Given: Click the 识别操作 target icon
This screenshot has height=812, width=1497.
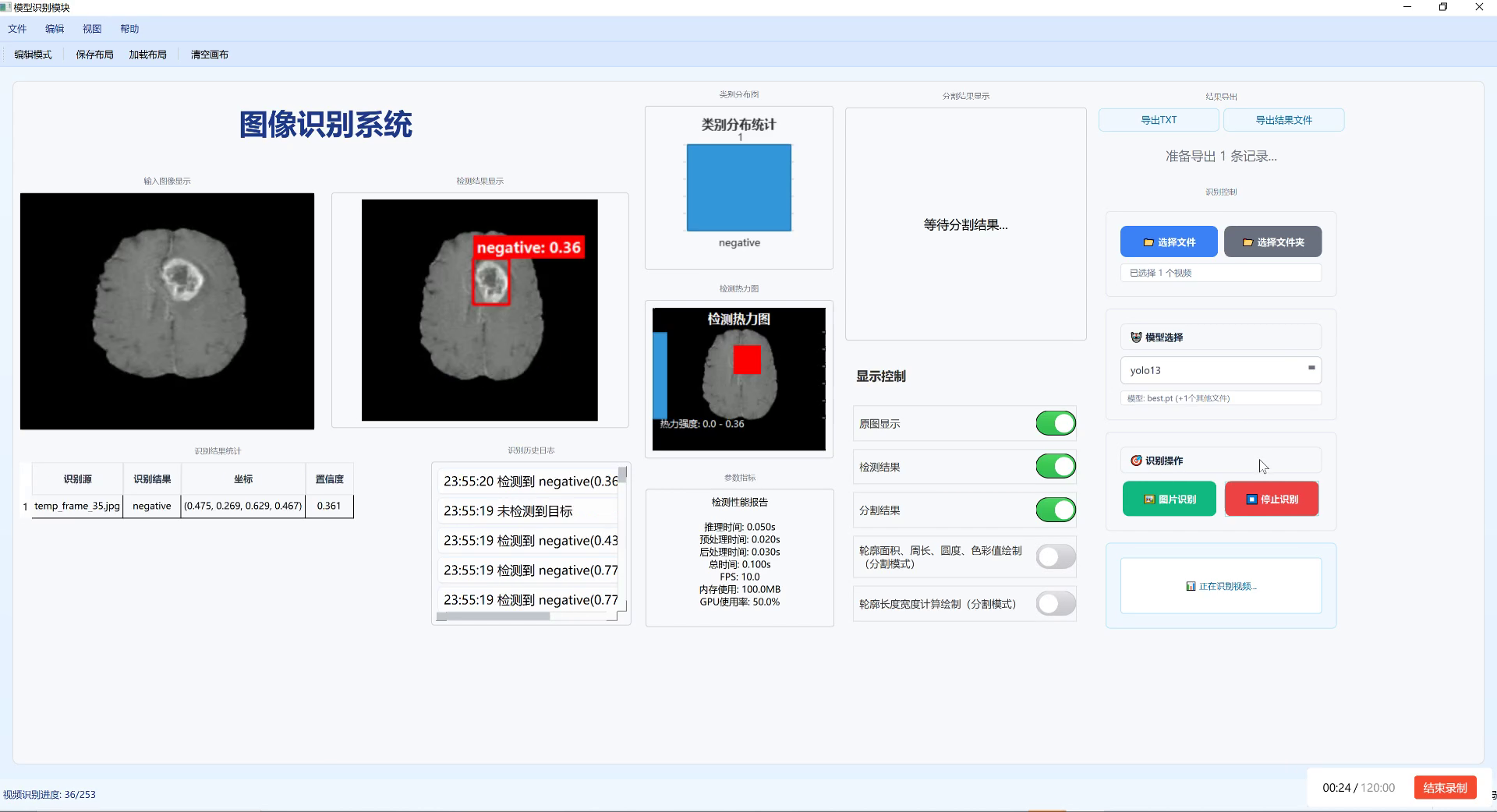Looking at the screenshot, I should pos(1136,461).
